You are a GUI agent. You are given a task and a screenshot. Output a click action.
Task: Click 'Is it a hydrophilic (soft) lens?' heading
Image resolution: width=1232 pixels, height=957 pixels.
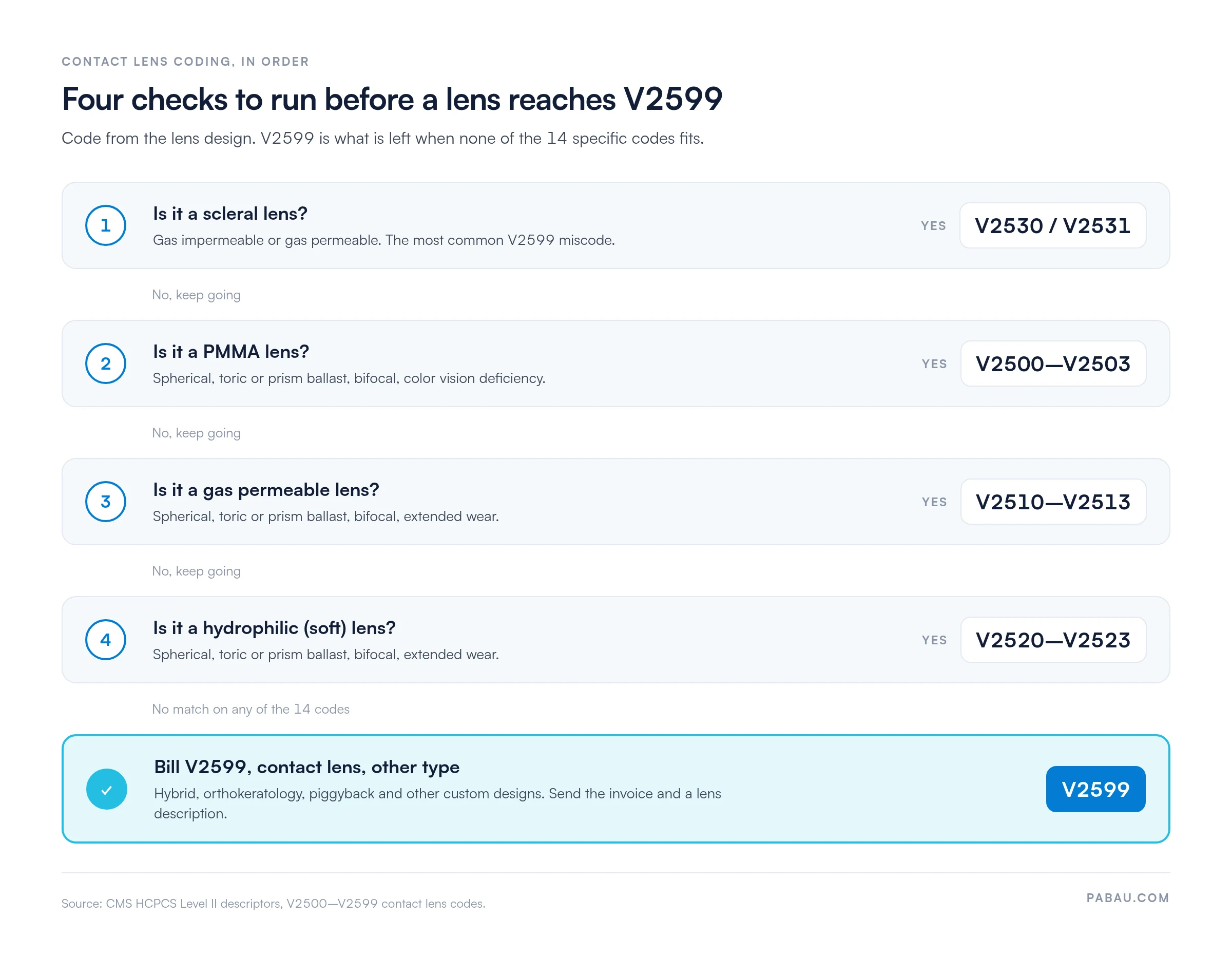274,628
